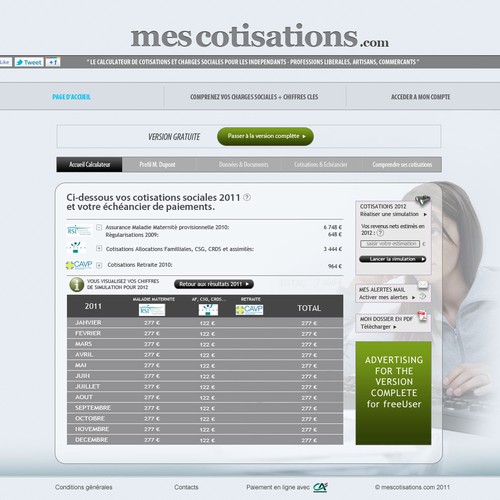The height and width of the screenshot is (500, 500).
Task: Collapse the Assurance Maladie Maternité row
Action: (99, 227)
